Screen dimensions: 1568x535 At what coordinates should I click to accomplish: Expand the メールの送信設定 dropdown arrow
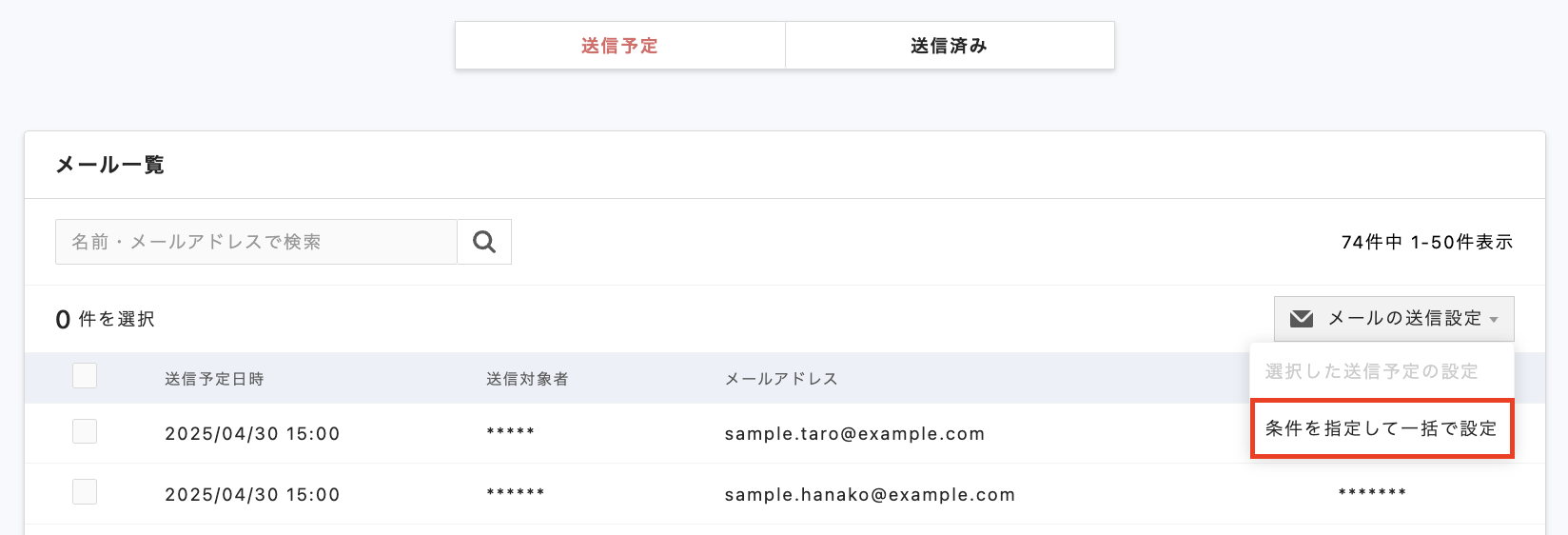1495,320
